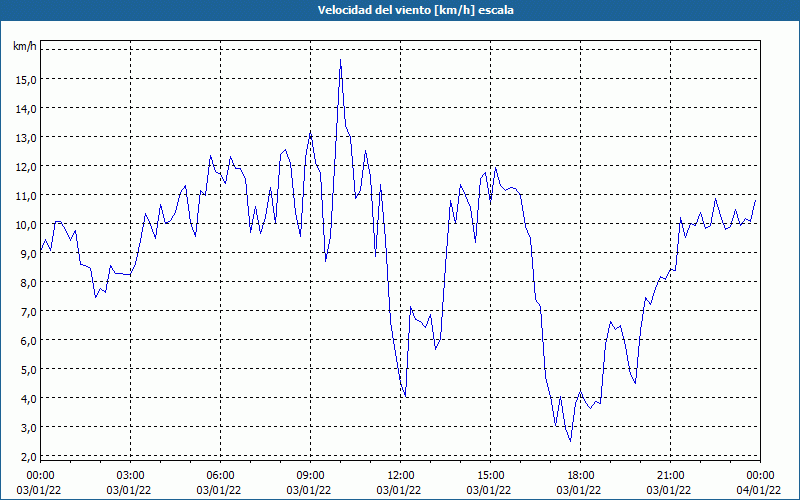Image resolution: width=800 pixels, height=500 pixels.
Task: Select the '7,0' y-axis tick label
Action: 28,312
